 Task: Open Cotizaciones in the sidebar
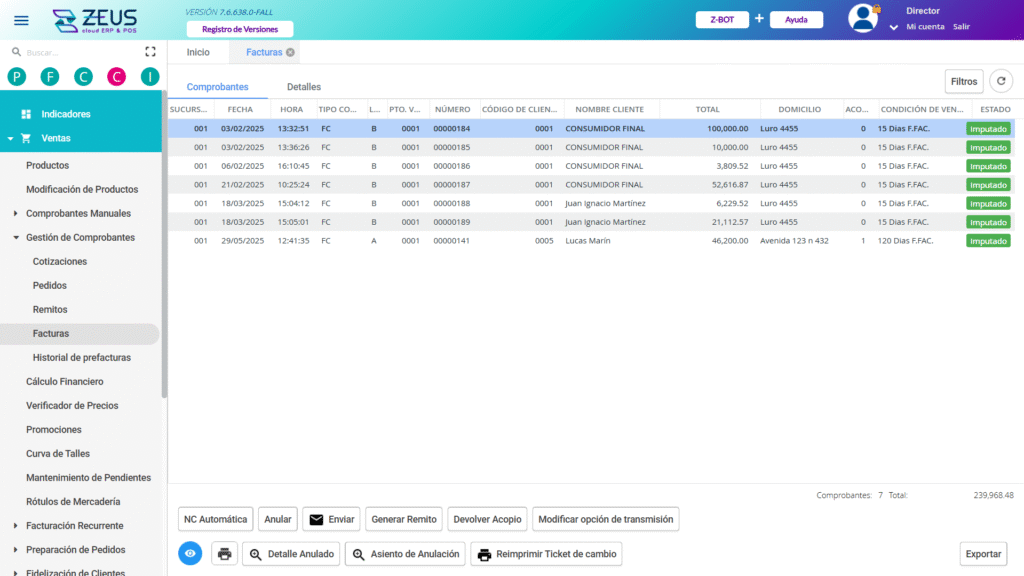pyautogui.click(x=59, y=262)
